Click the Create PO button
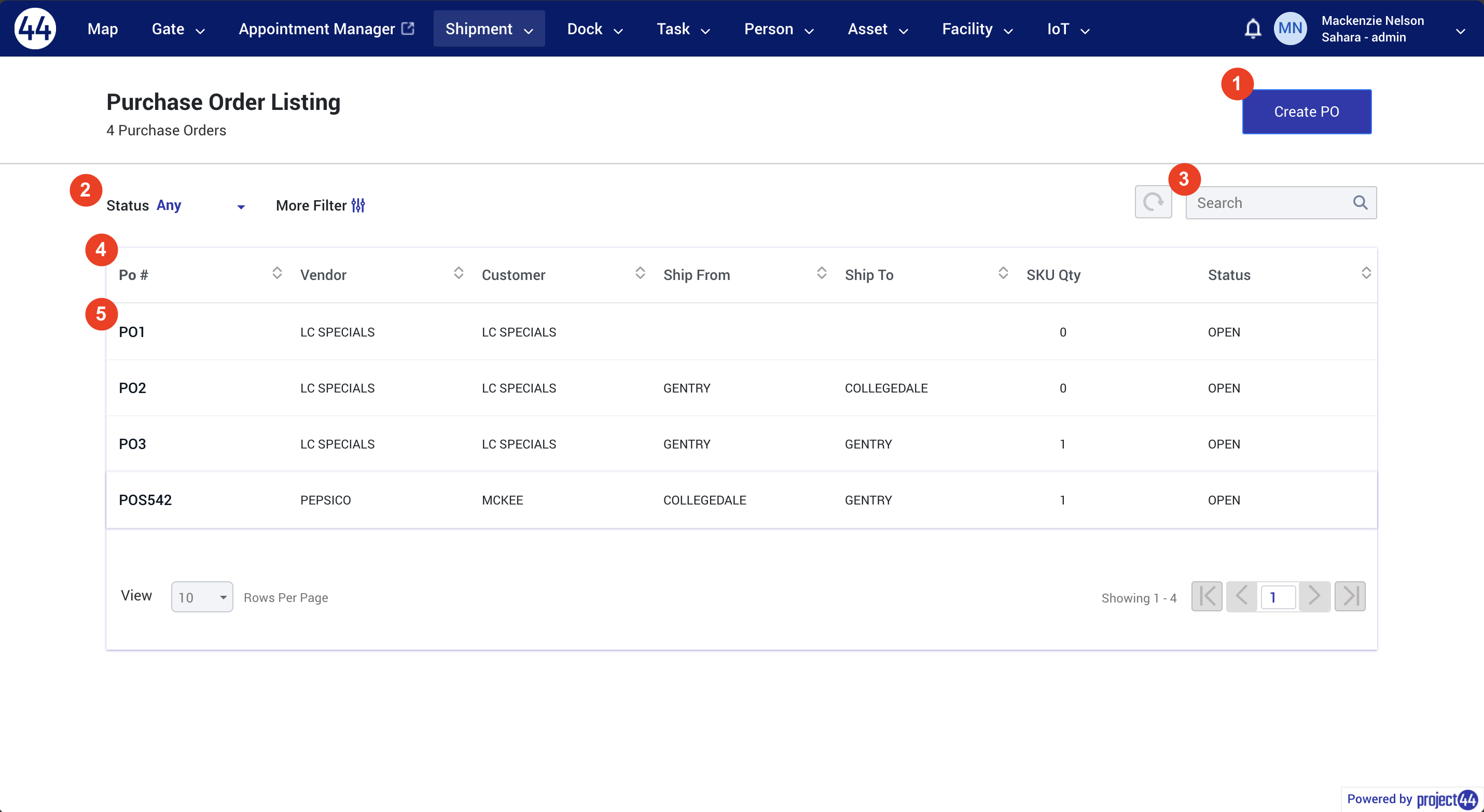Viewport: 1484px width, 812px height. click(1306, 111)
